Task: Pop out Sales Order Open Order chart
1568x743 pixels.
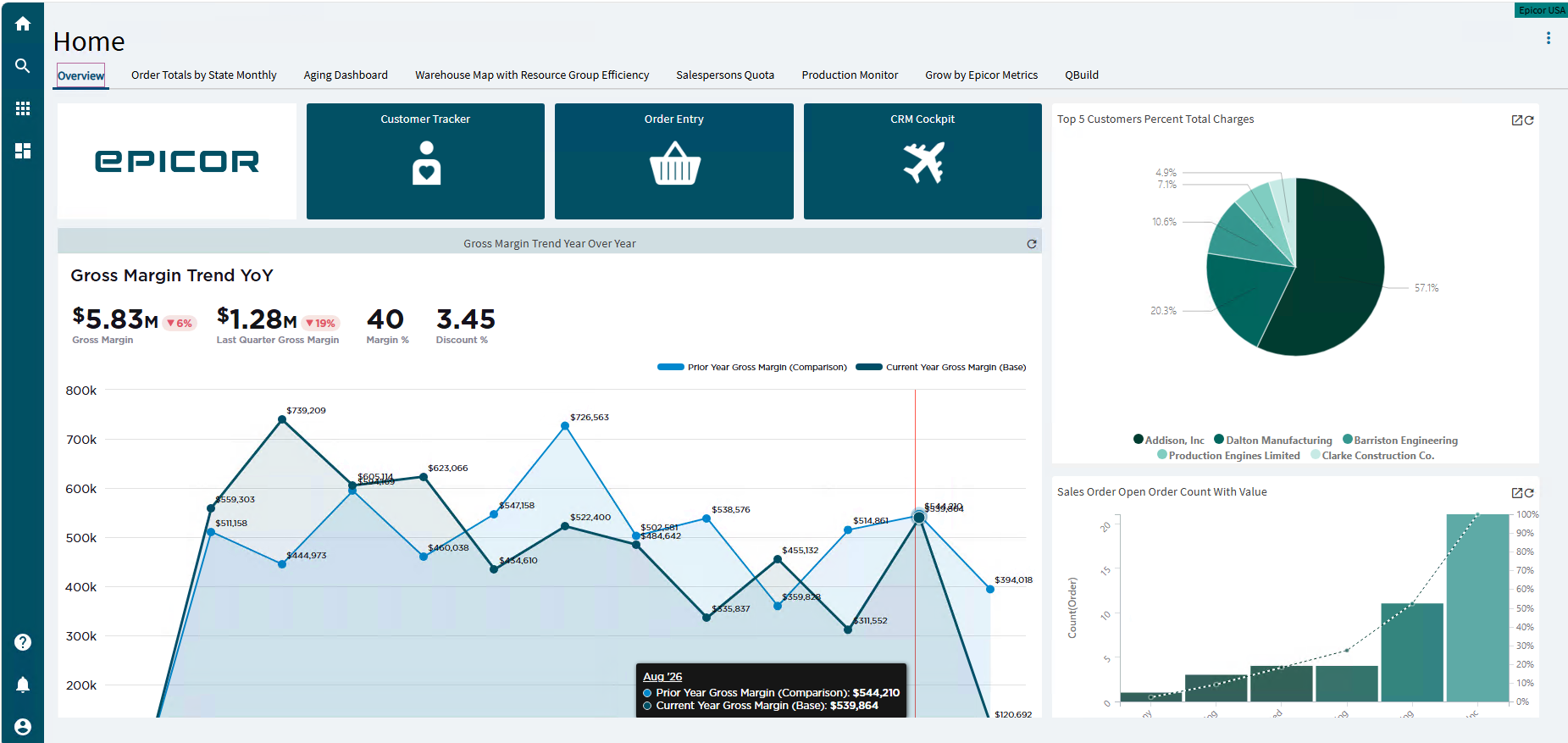Action: coord(1517,493)
